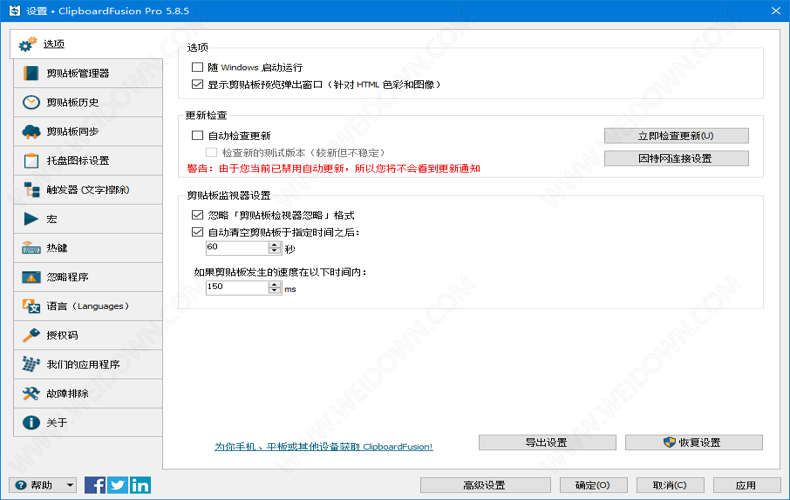Click the help question-mark icon
Image resolution: width=790 pixels, height=500 pixels.
pos(21,485)
